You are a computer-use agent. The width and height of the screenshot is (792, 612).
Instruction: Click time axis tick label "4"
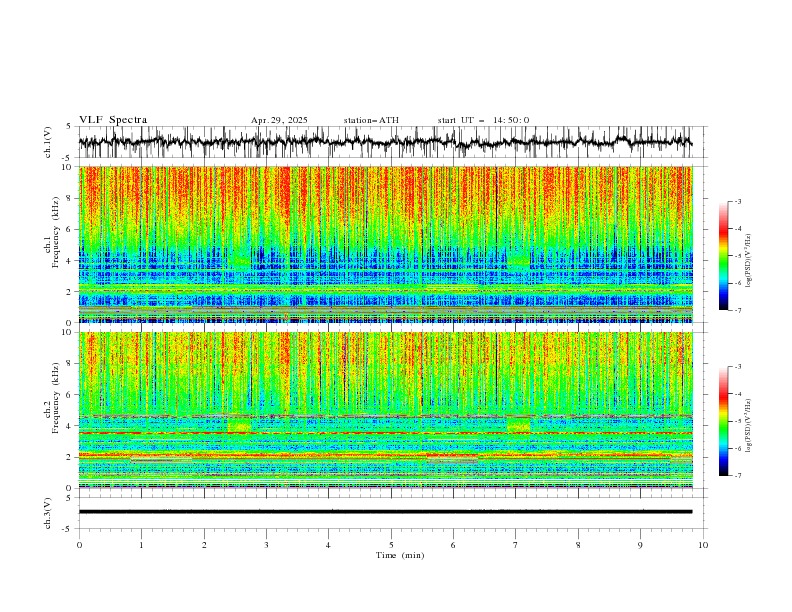(329, 545)
